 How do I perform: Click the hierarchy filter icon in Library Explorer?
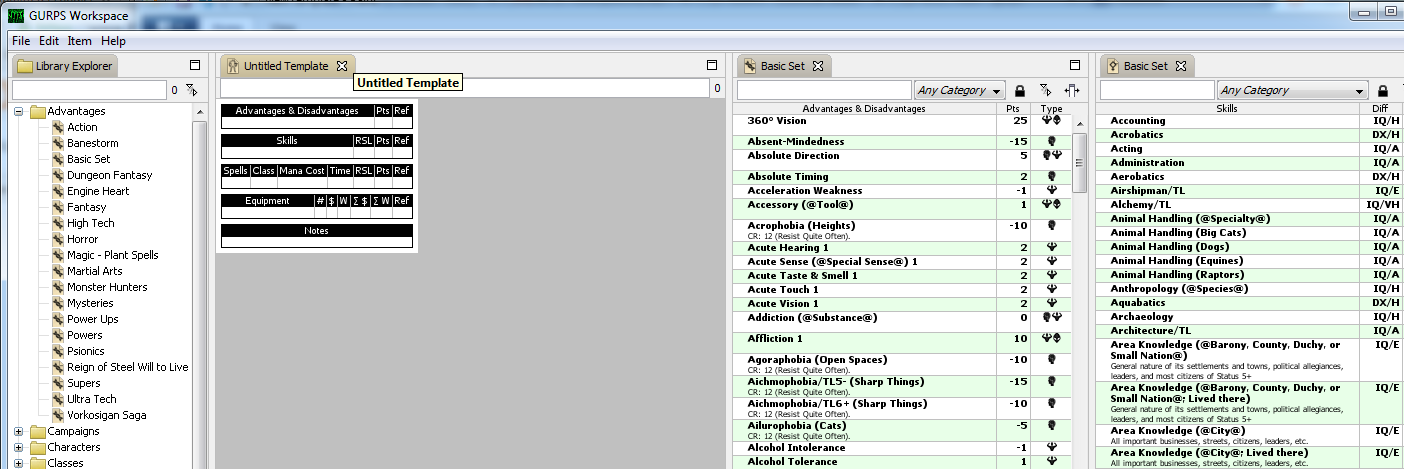click(x=191, y=91)
